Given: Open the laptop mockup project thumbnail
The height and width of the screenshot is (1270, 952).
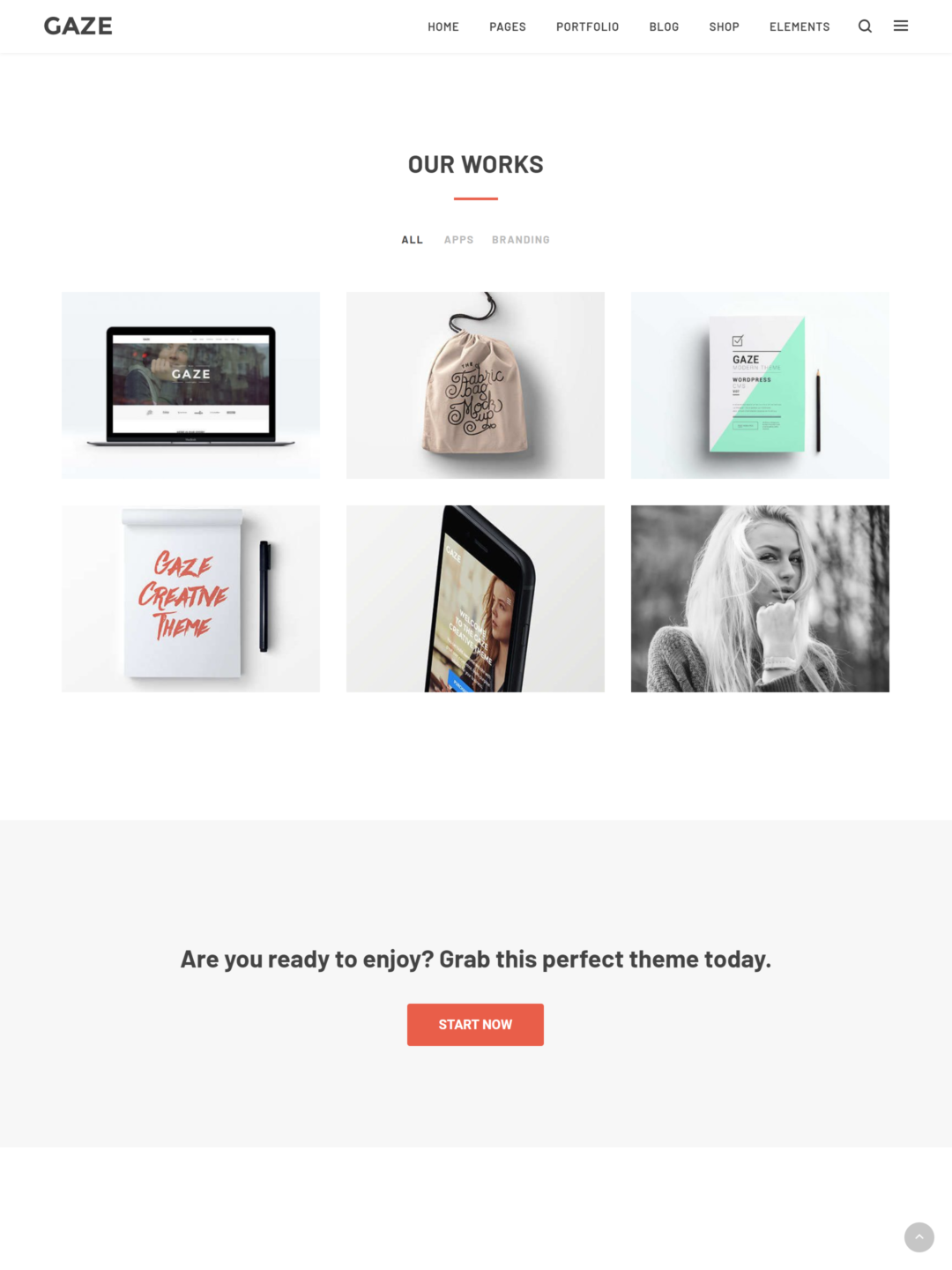Looking at the screenshot, I should point(190,385).
